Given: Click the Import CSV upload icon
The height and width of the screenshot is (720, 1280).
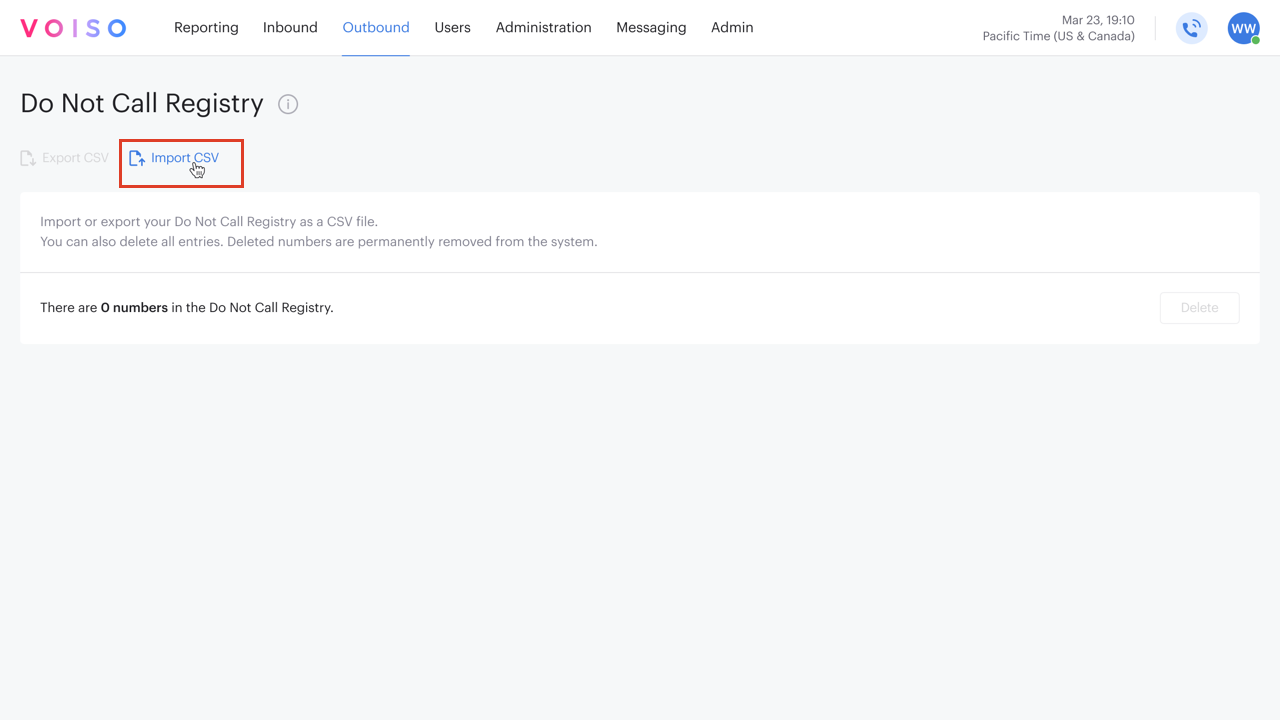Looking at the screenshot, I should [x=138, y=157].
